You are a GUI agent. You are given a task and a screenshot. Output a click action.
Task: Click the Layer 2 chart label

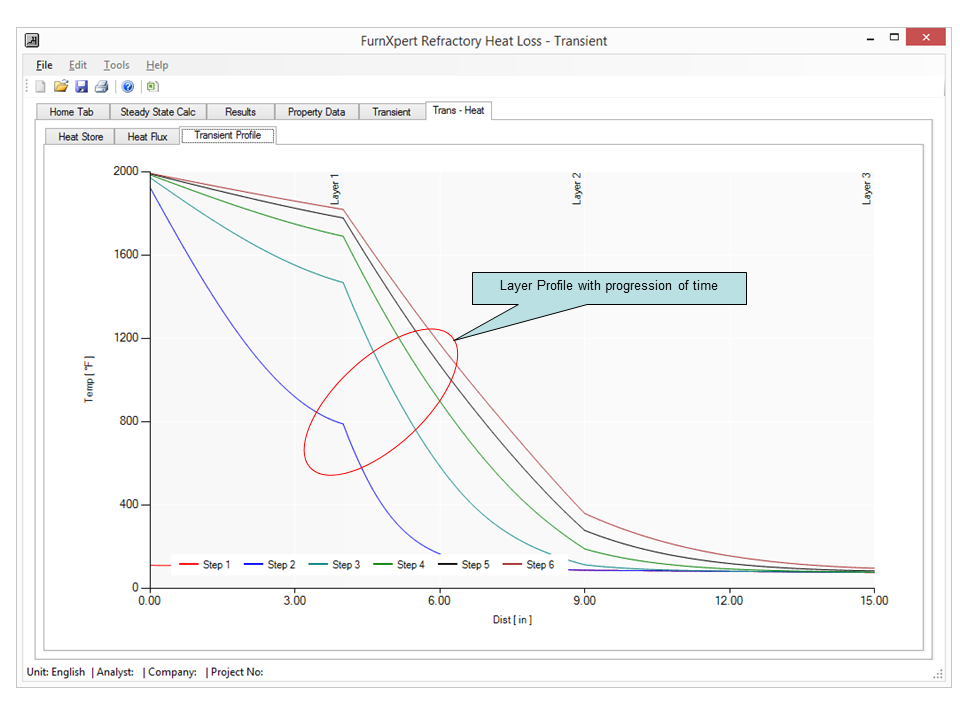pyautogui.click(x=577, y=189)
